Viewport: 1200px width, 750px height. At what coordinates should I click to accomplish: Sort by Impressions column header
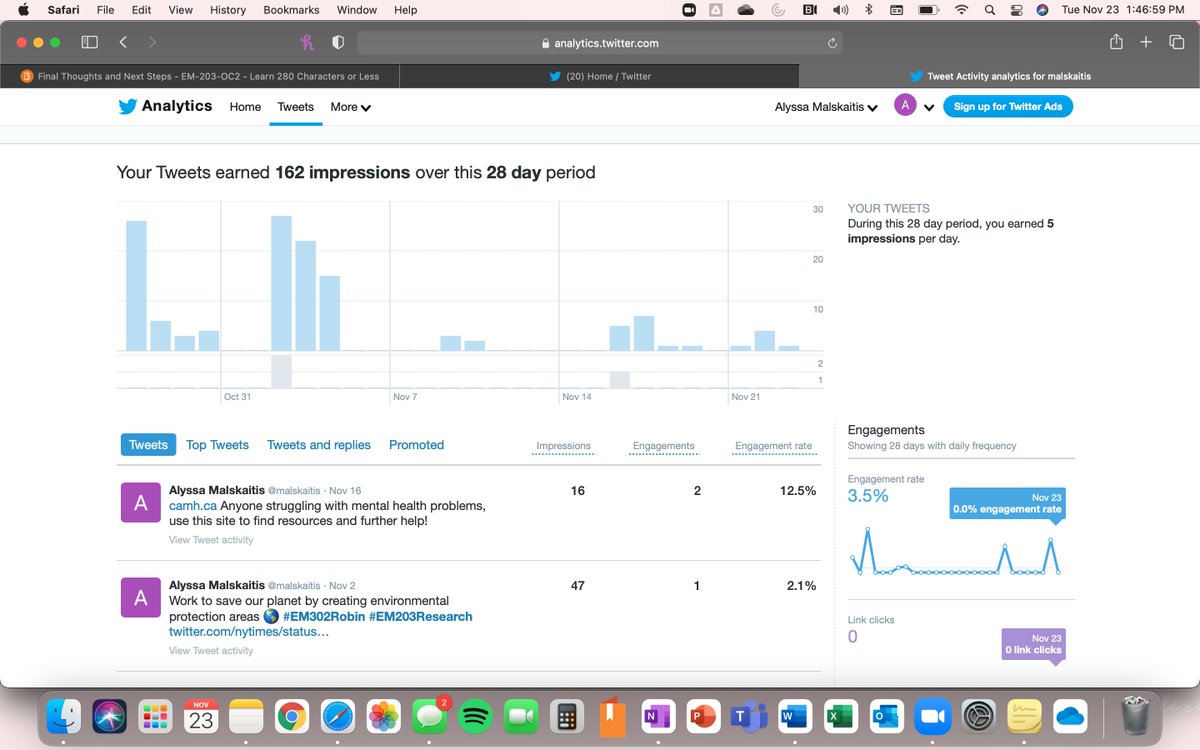click(564, 446)
